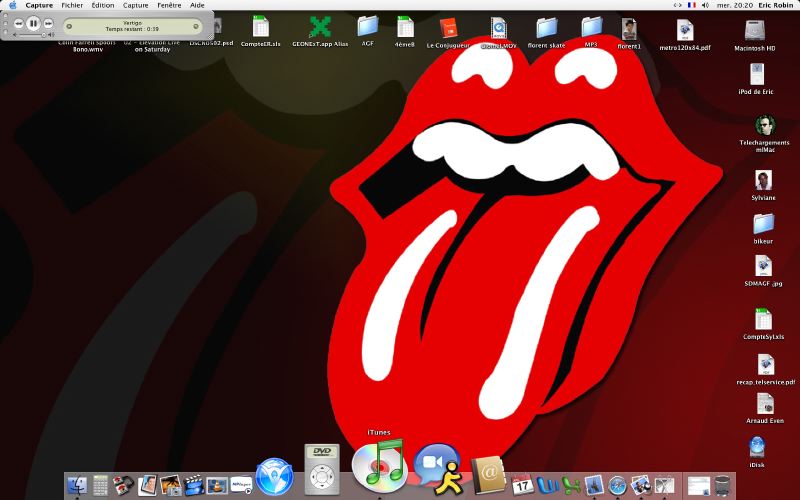Open the Apple menu
Viewport: 800px width, 500px height.
(x=13, y=5)
